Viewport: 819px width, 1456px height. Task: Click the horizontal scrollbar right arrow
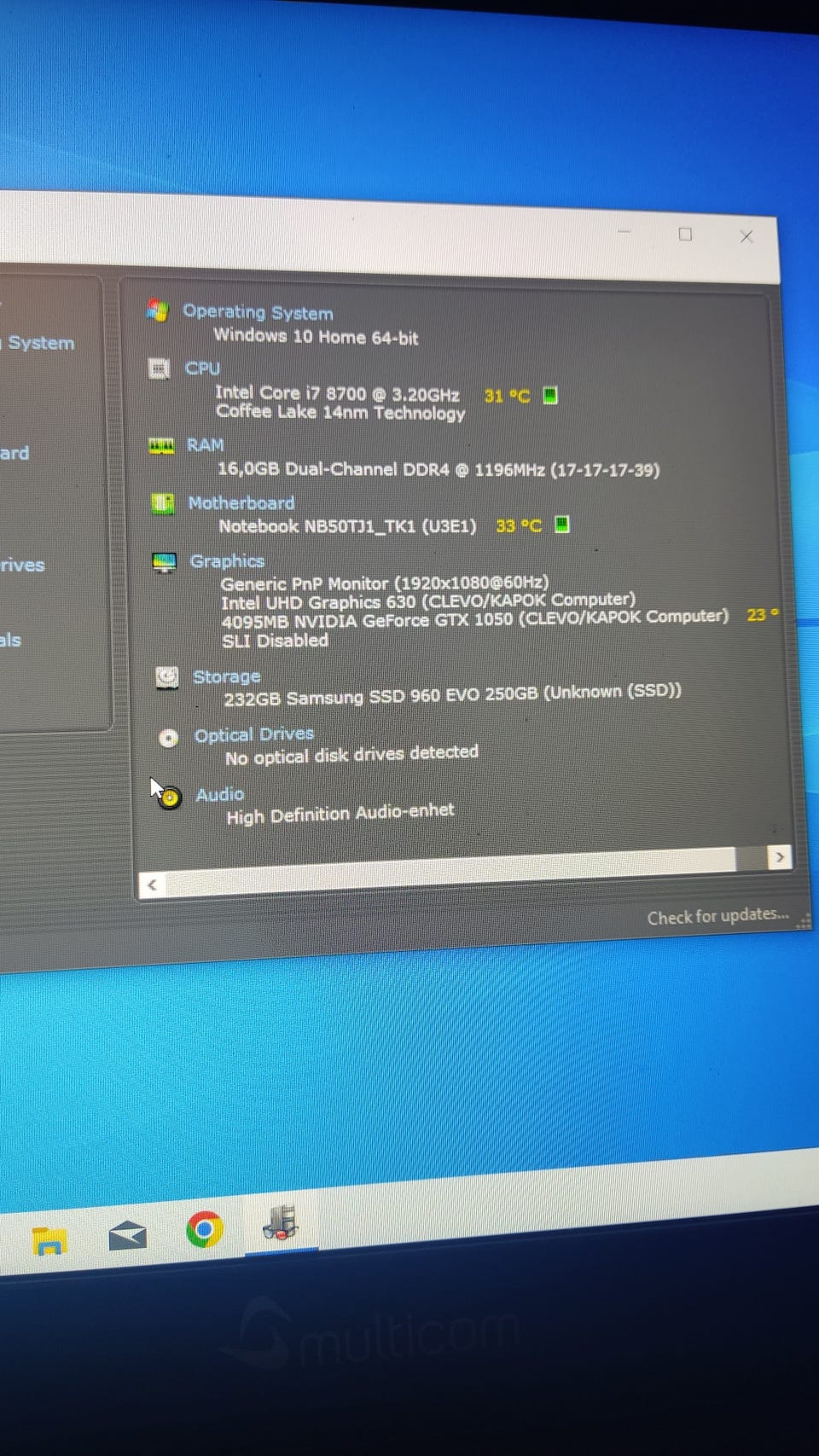click(779, 857)
